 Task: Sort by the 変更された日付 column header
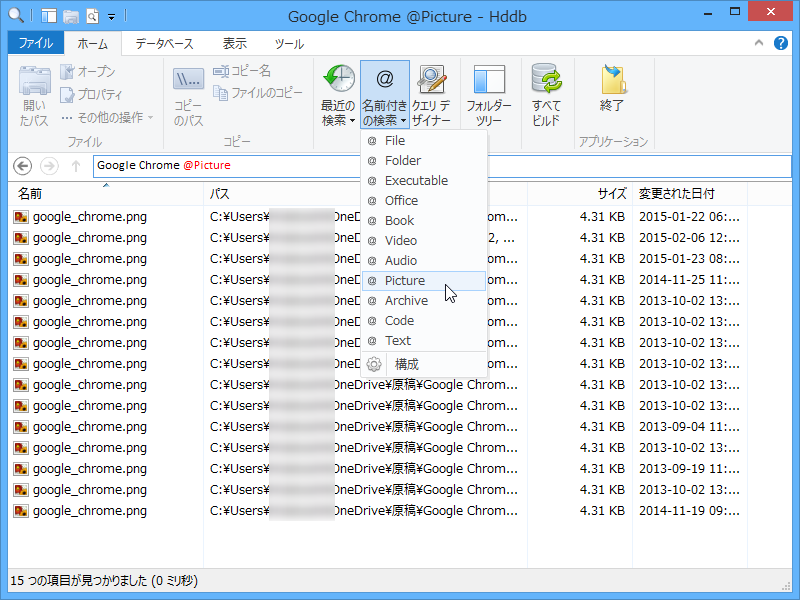(690, 194)
